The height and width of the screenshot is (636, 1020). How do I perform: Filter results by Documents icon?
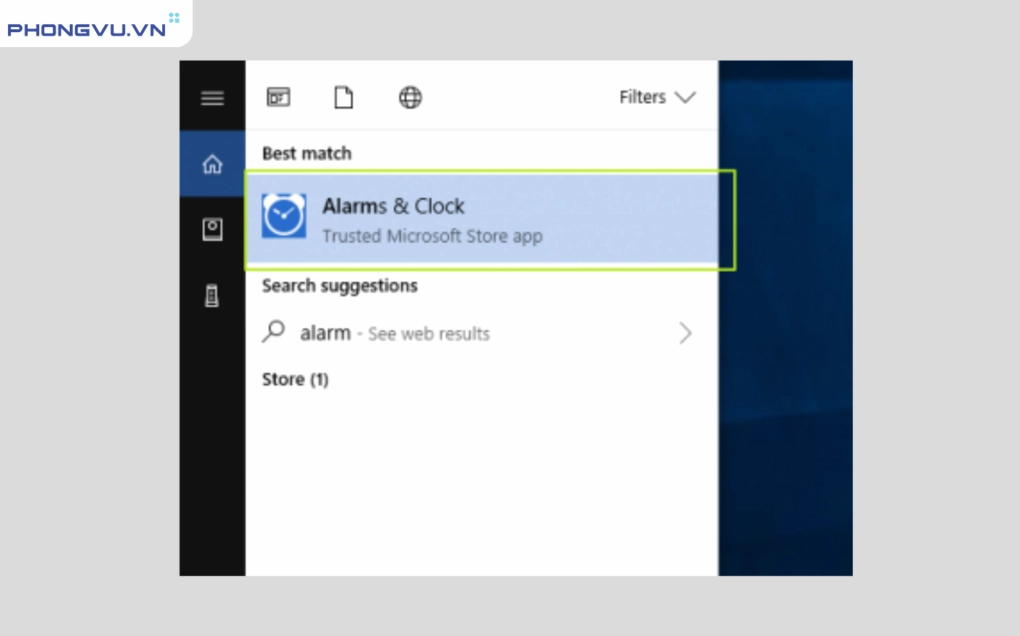click(x=343, y=97)
